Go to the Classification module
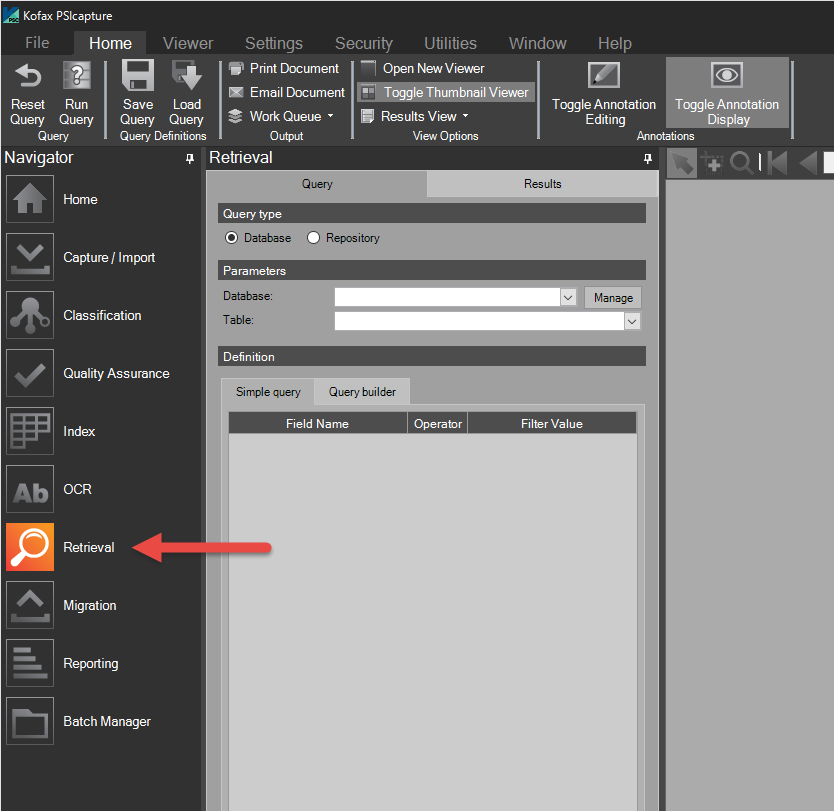This screenshot has height=811, width=834. [30, 315]
